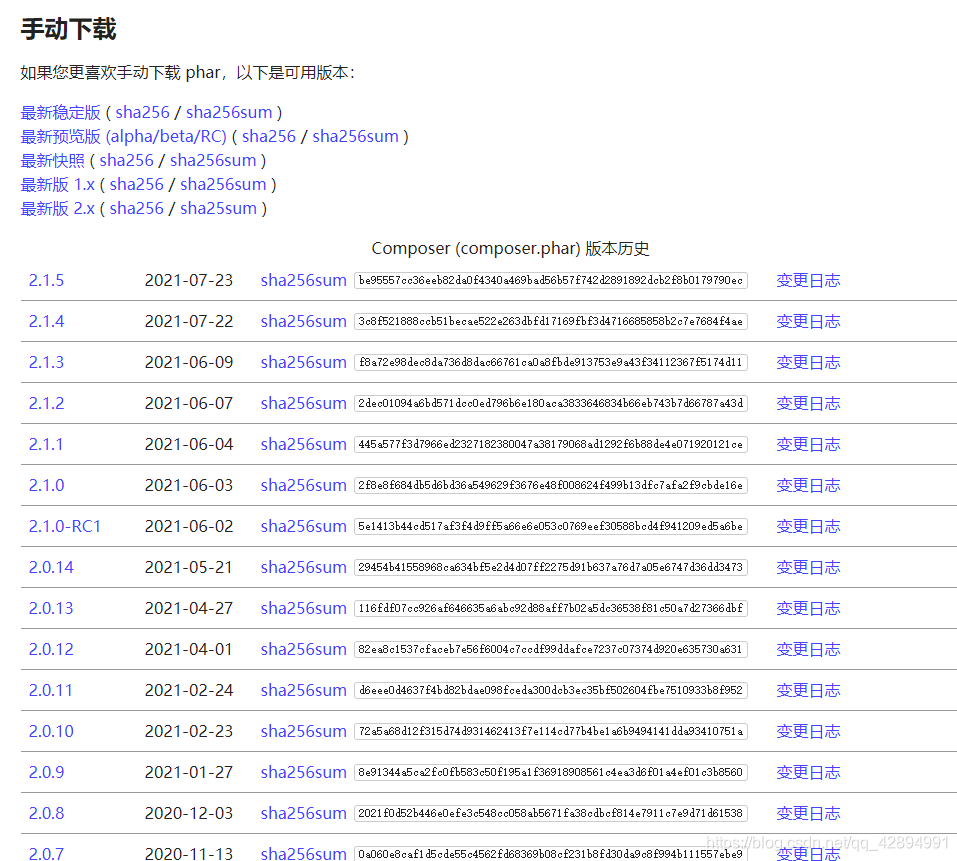Open sha256sum link beside 最新预览版

[355, 137]
